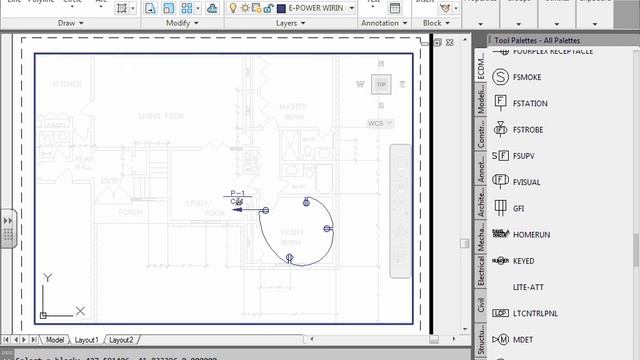Switch to the Layout1 tab
Image resolution: width=640 pixels, height=360 pixels.
pos(86,340)
